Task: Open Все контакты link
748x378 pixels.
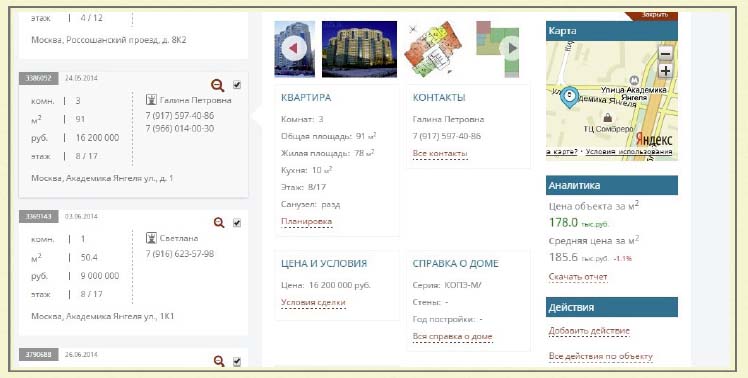Action: pos(440,154)
